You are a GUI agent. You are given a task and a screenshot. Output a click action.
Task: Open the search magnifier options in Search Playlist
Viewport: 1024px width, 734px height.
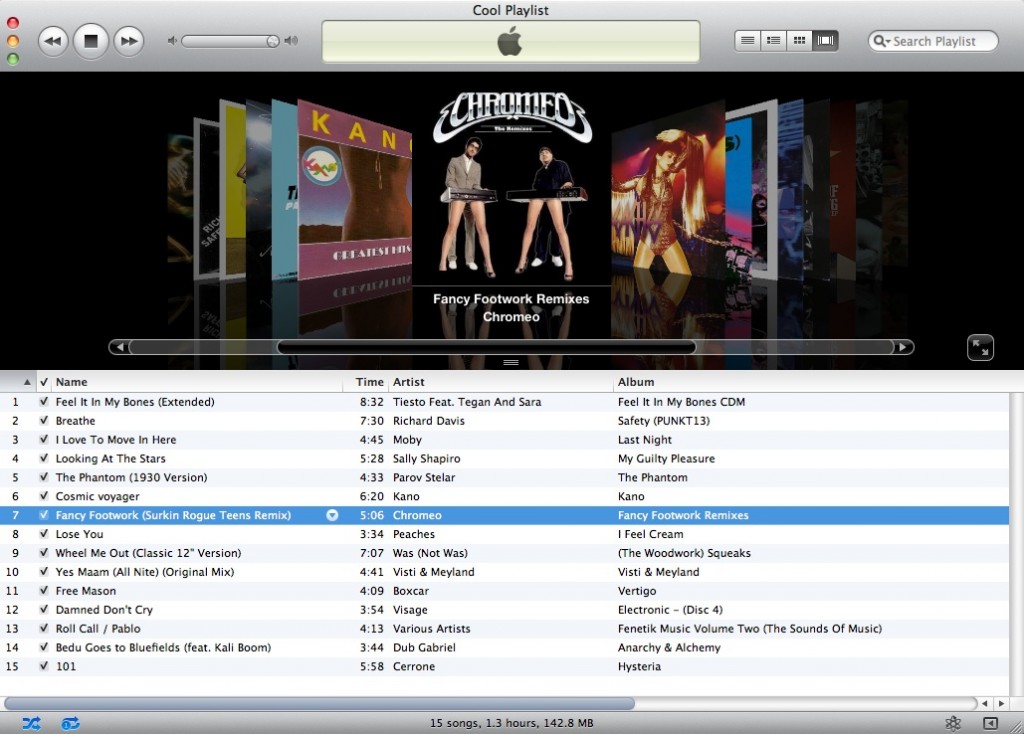(x=880, y=41)
